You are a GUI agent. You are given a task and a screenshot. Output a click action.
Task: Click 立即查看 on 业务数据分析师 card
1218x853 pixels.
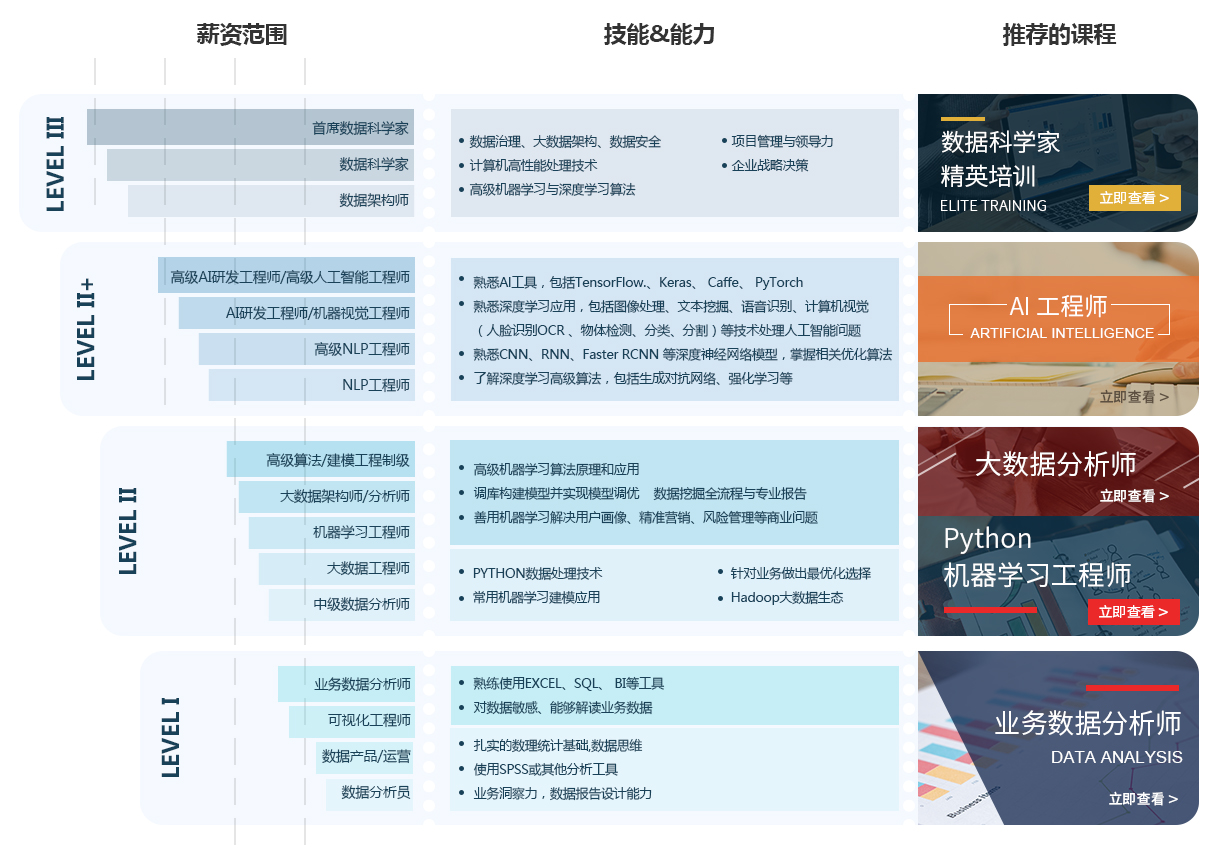[x=1143, y=799]
